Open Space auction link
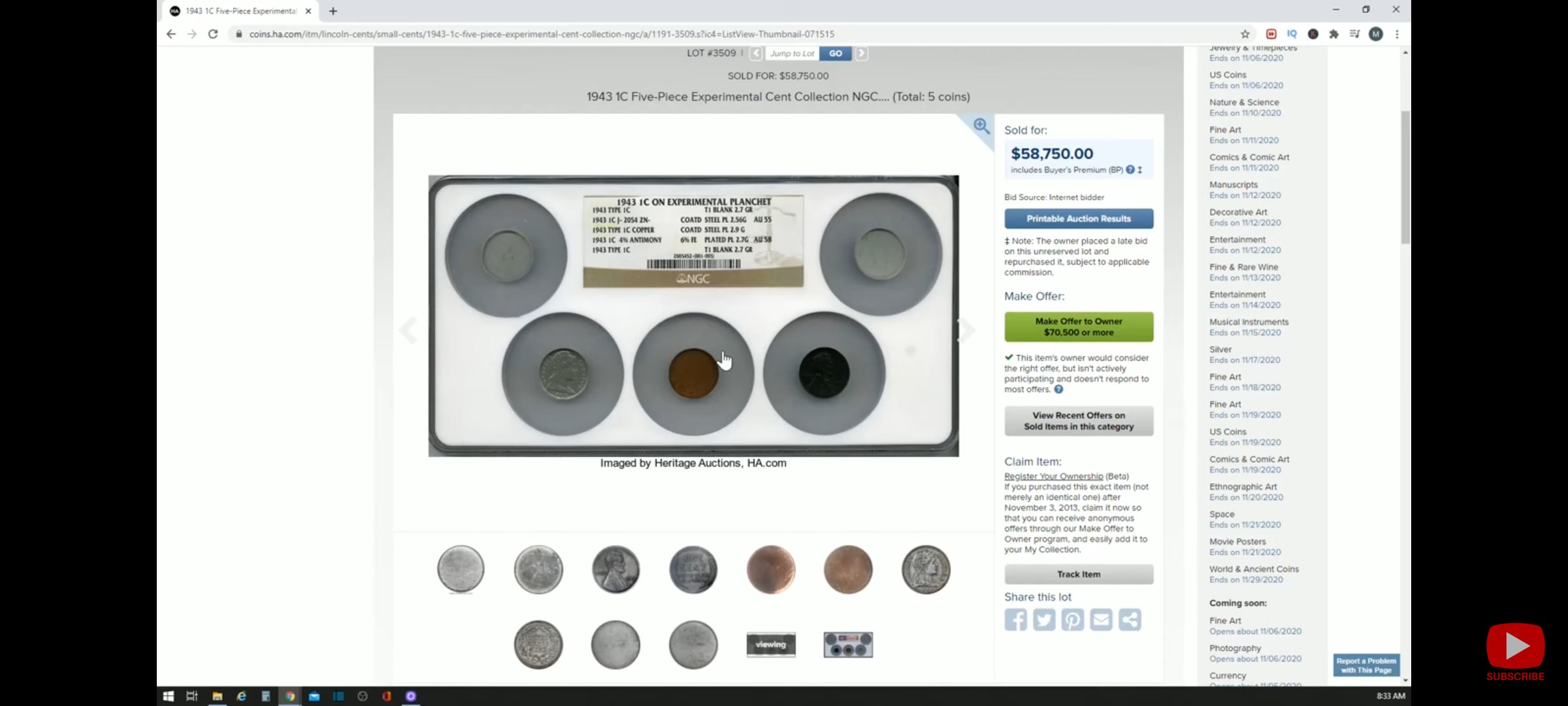This screenshot has height=706, width=1568. point(1222,514)
